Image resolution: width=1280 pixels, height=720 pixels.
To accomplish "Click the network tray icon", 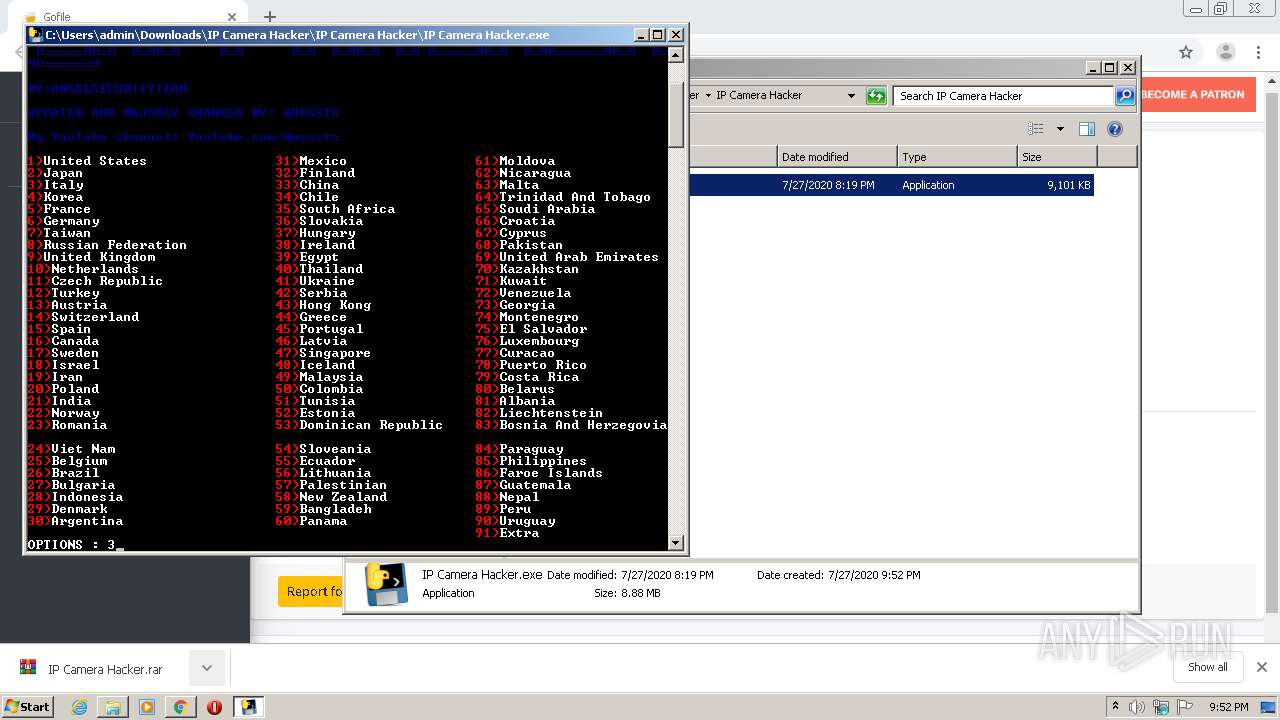I will pos(1161,707).
